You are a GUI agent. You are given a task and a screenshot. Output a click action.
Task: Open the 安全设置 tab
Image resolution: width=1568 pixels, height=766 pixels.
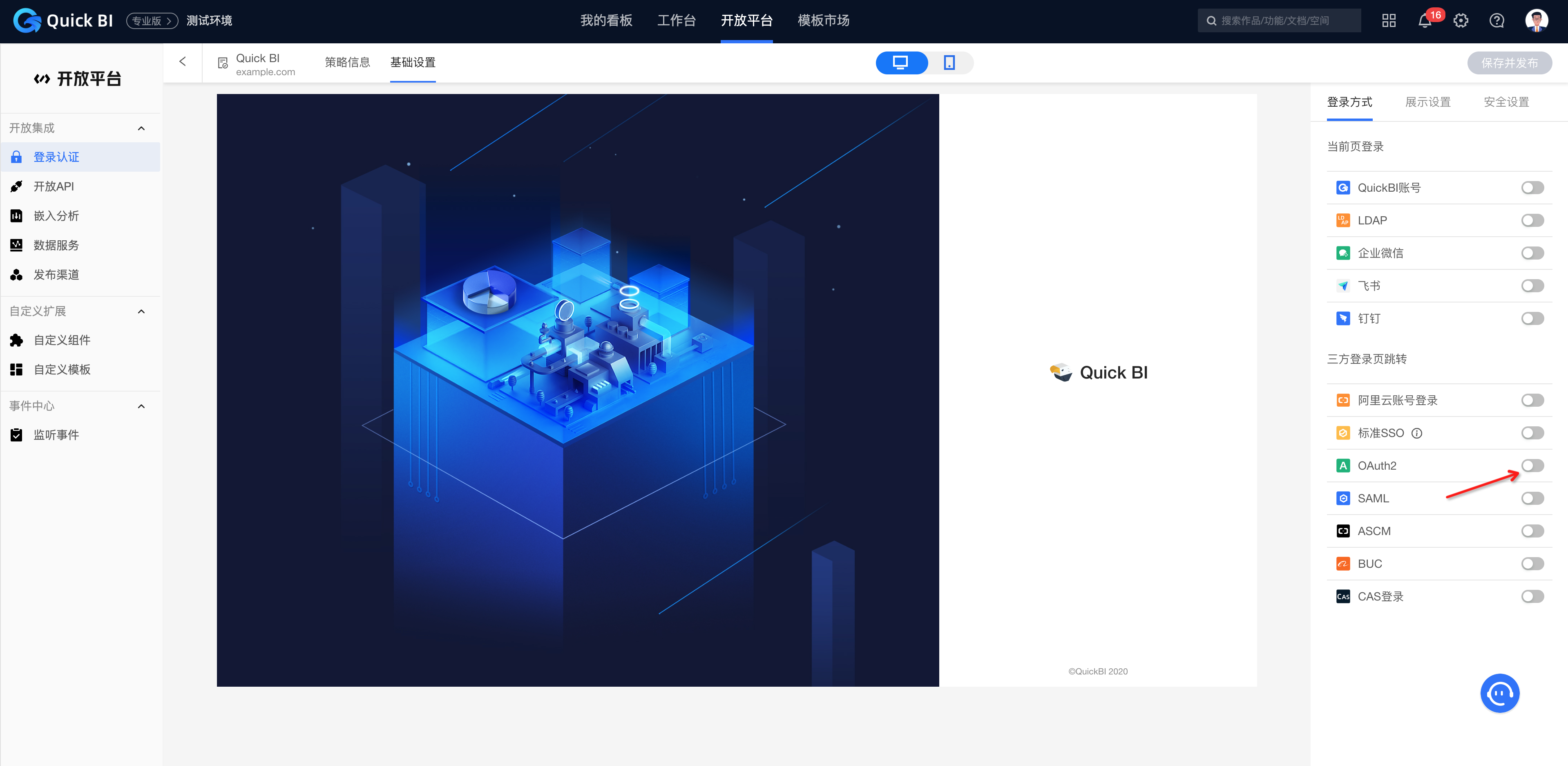pyautogui.click(x=1506, y=102)
